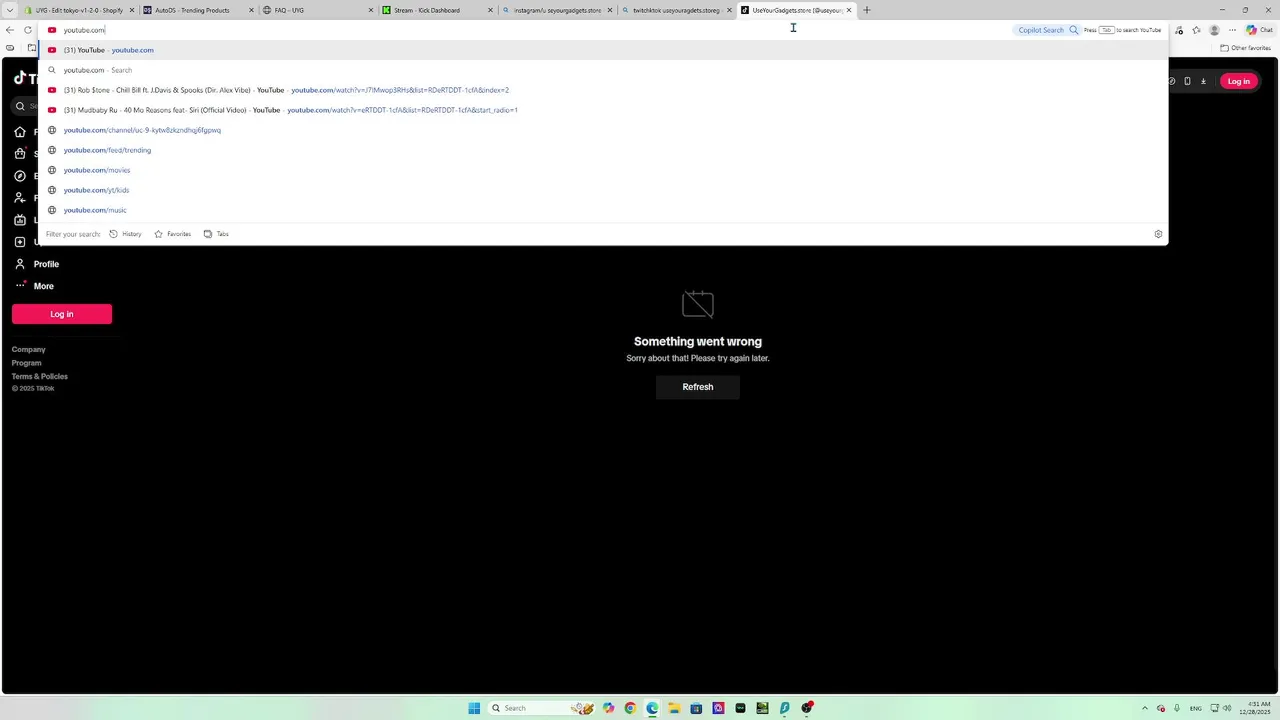Filter suggestions by Tabs

[216, 234]
